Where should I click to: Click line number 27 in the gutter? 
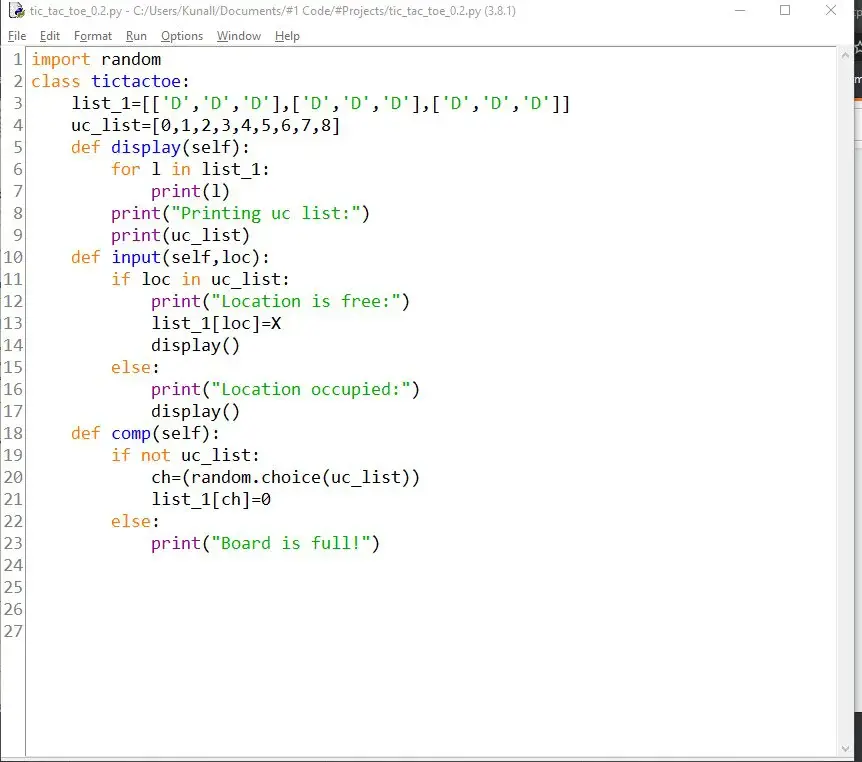click(x=13, y=631)
